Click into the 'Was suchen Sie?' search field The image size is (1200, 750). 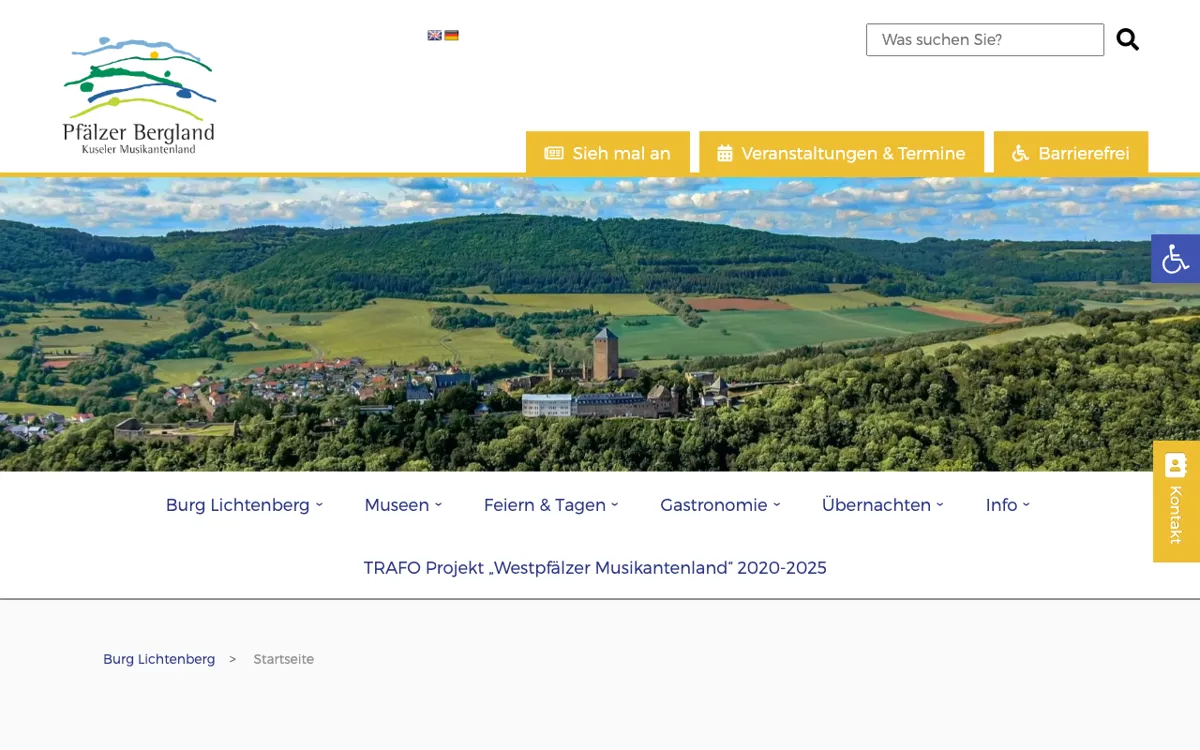pyautogui.click(x=985, y=40)
